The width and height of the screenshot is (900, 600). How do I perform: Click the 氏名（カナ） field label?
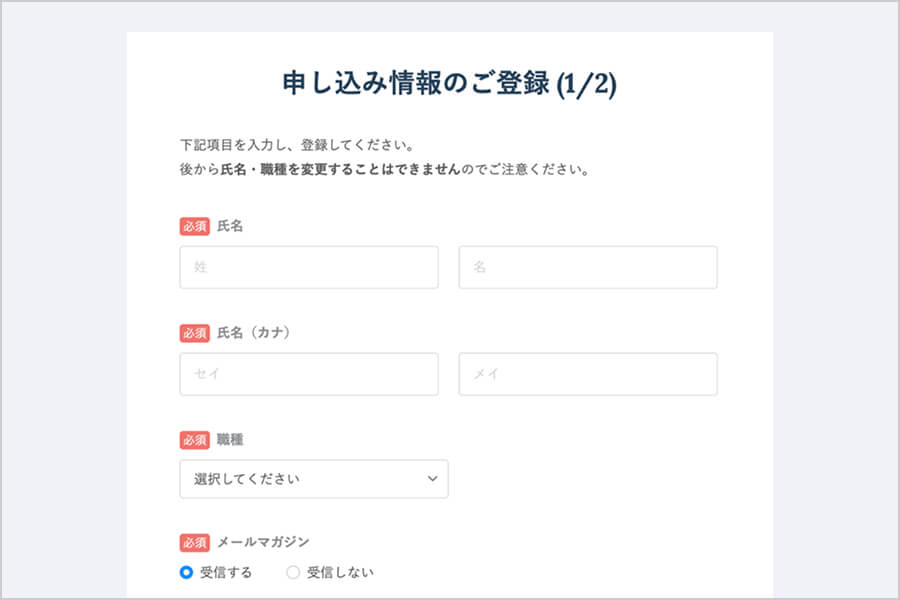[253, 333]
